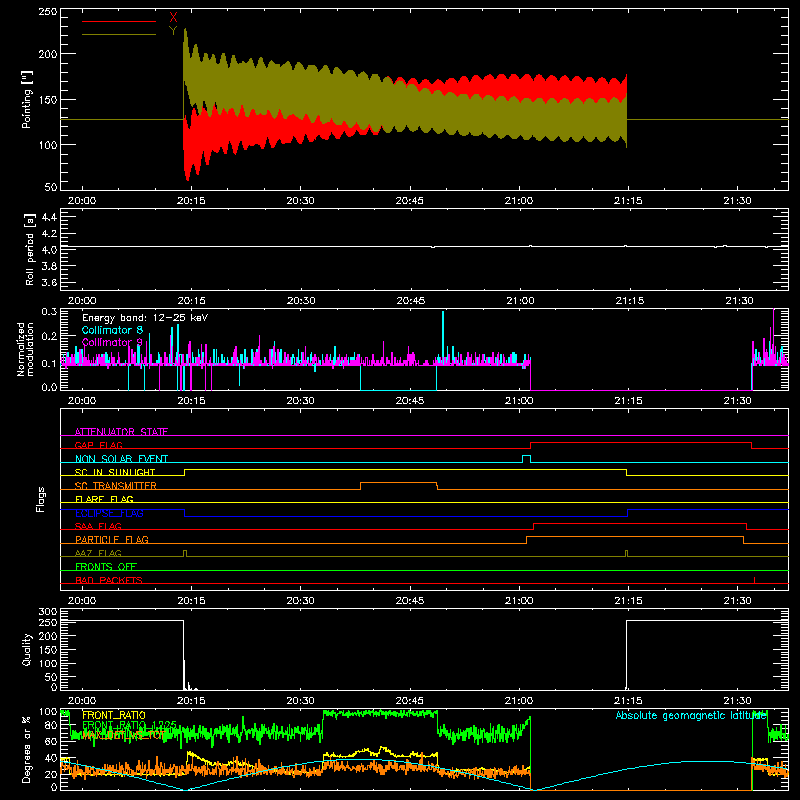Click the 'Flags' axis title
The image size is (800, 800).
point(40,499)
